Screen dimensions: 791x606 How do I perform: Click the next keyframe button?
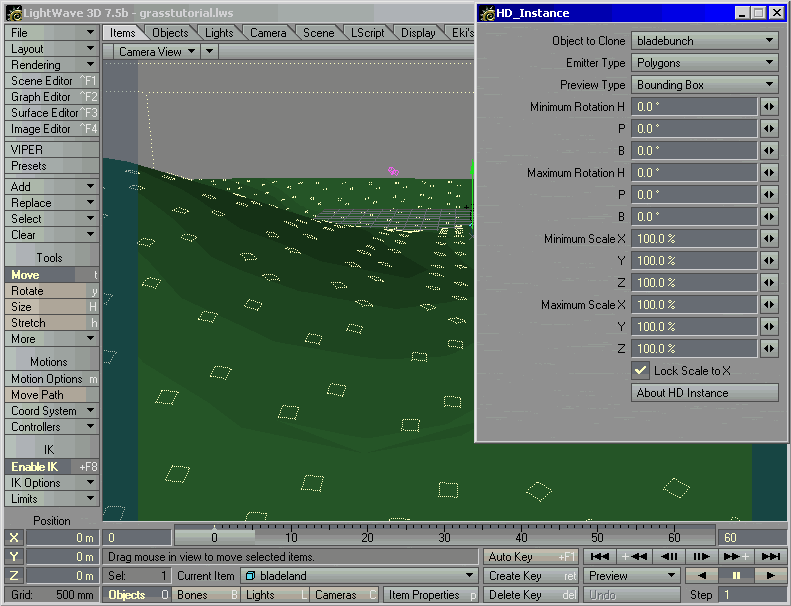(x=736, y=557)
